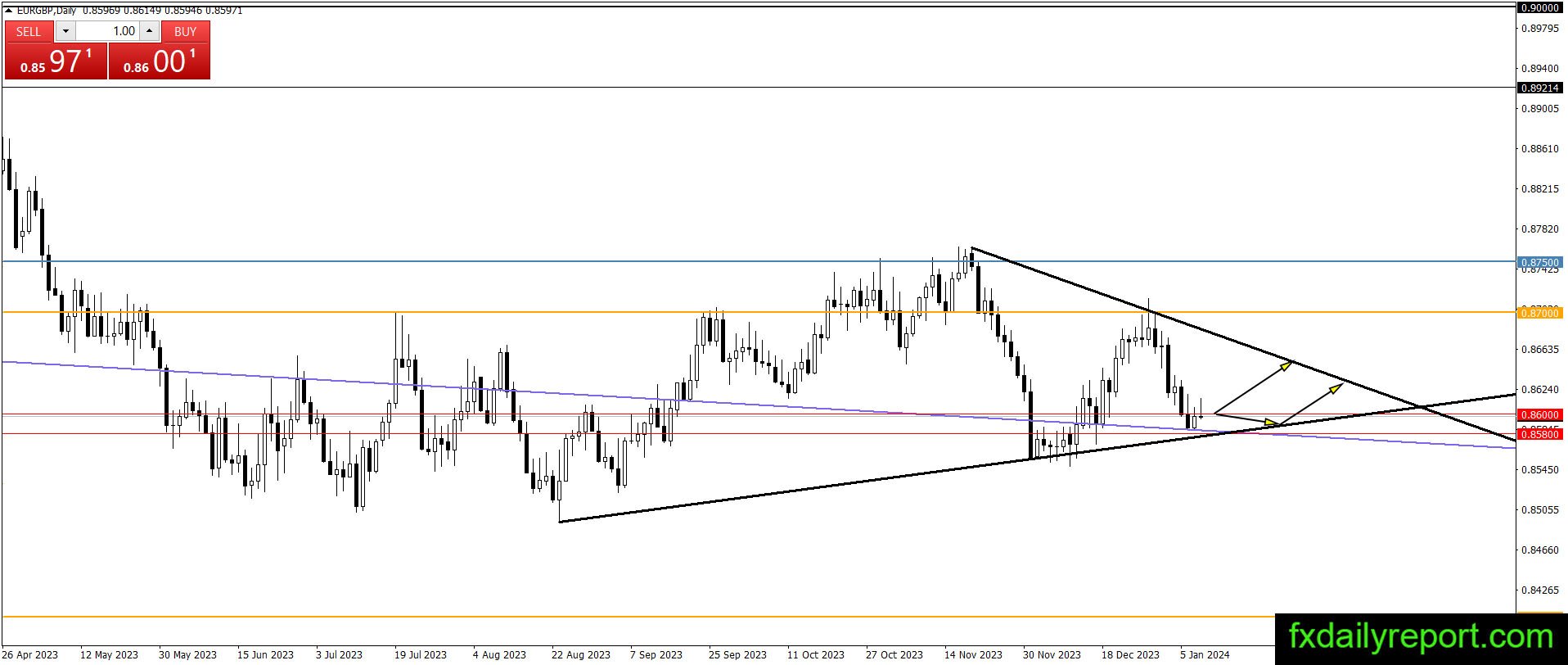The image size is (1568, 665).
Task: Select the 0.85800 red price label
Action: coord(1540,434)
